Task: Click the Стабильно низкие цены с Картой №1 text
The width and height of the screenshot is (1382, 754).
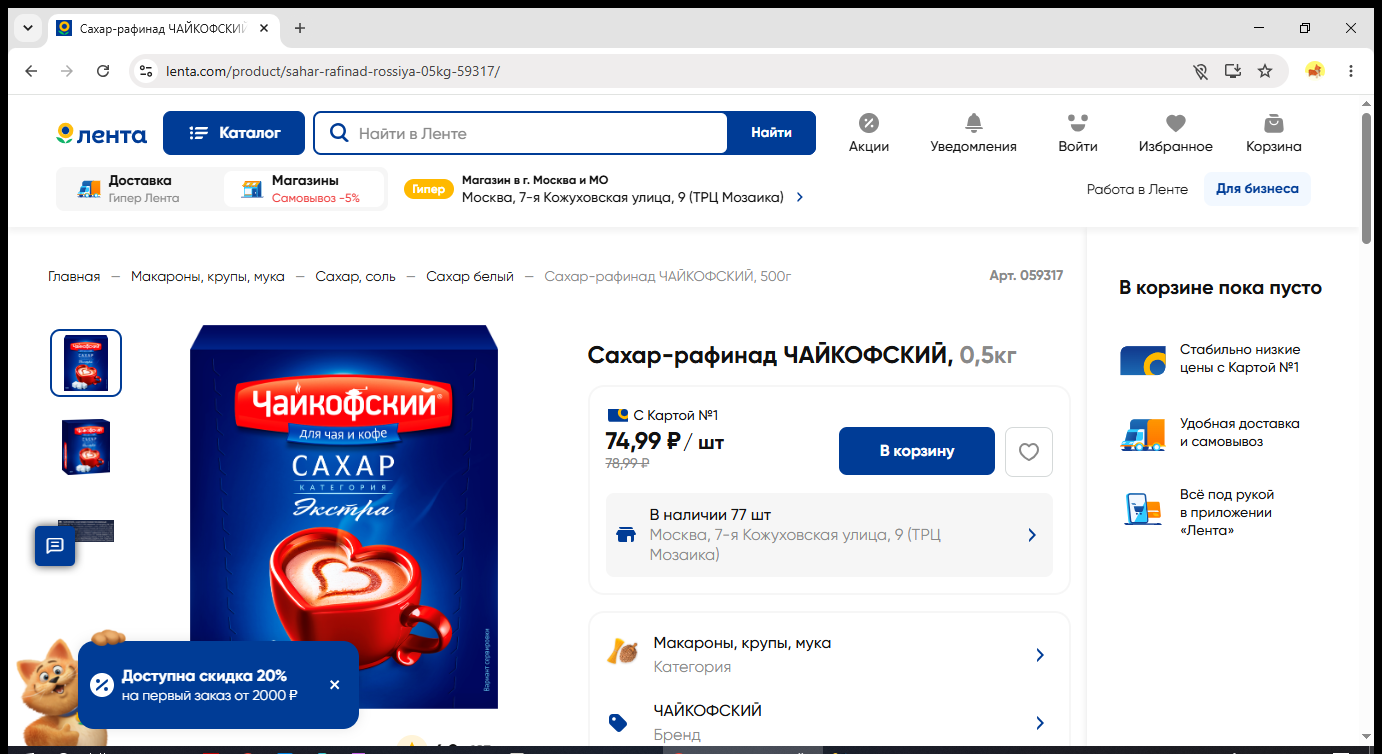Action: [x=1240, y=359]
